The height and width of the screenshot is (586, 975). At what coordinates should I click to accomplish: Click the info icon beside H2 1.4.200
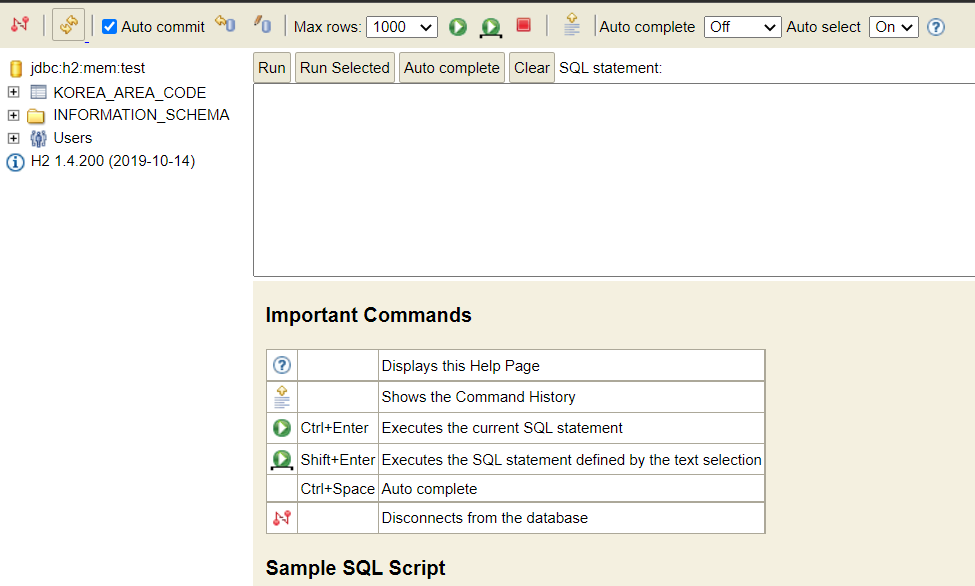coord(16,162)
